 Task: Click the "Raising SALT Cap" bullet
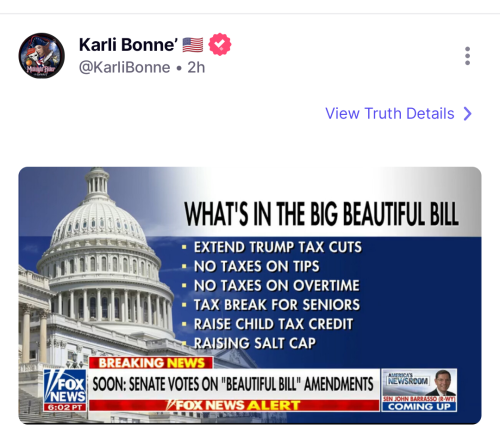coord(255,343)
